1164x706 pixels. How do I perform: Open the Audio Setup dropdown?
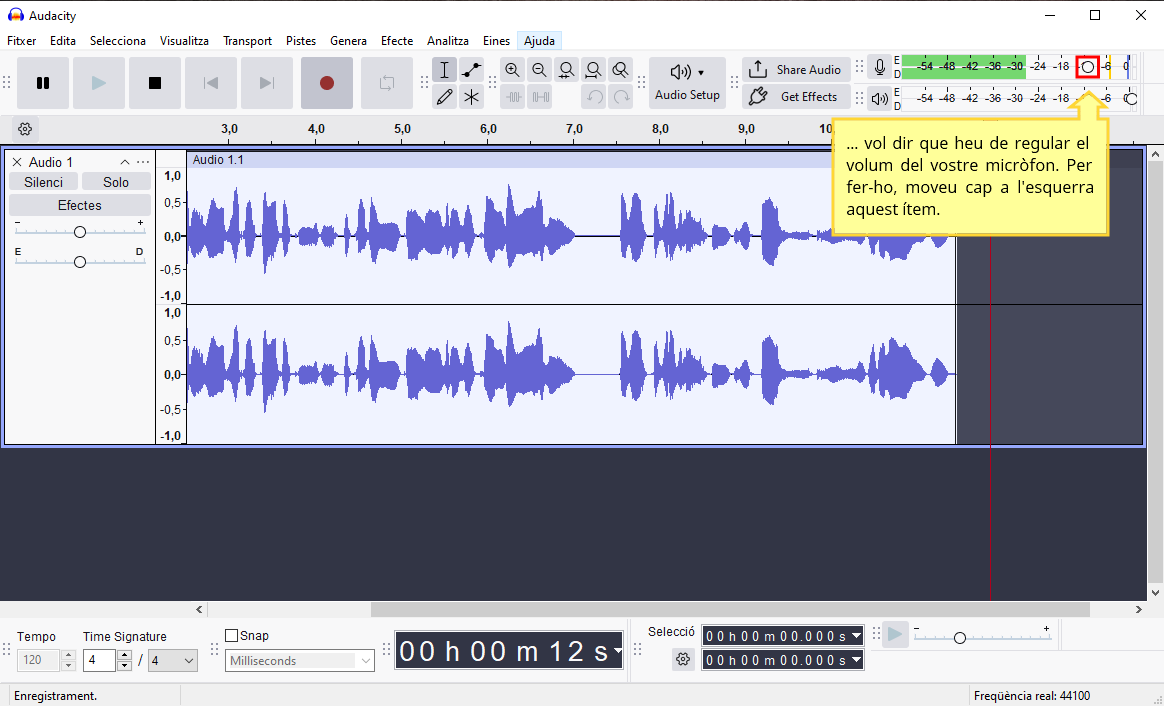(x=687, y=83)
